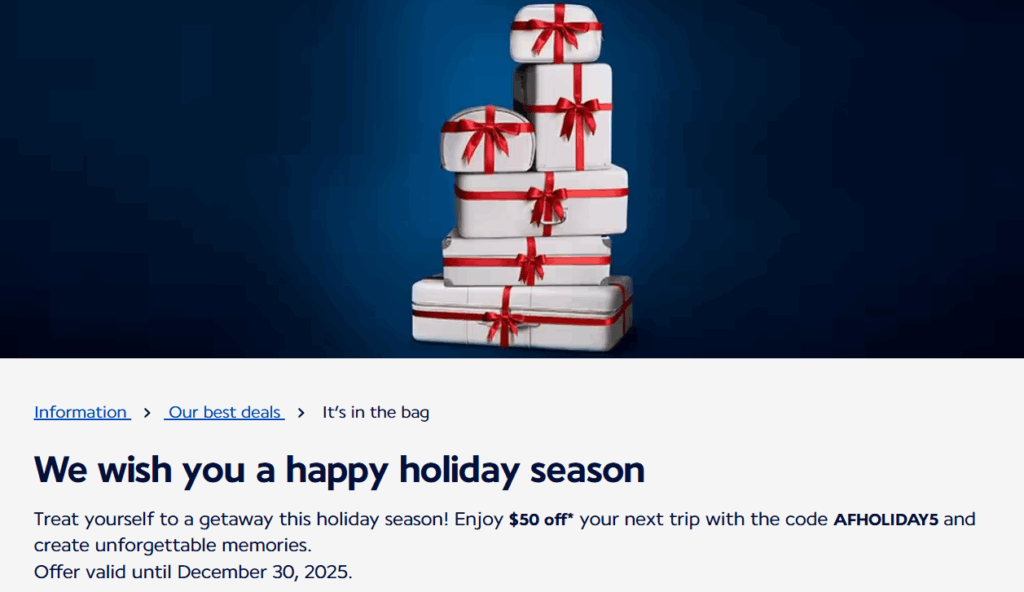Click the dark blue banner background left of suitcases

tap(200, 180)
